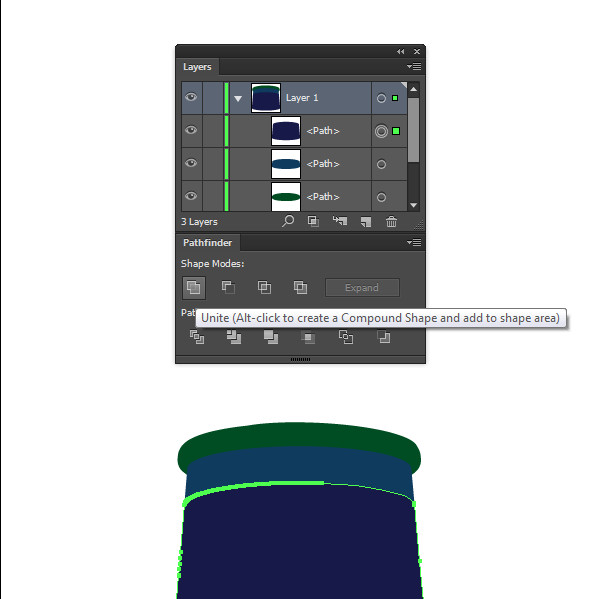Image resolution: width=599 pixels, height=599 pixels.
Task: Apply the Divide pathfinder icon
Action: 197,337
